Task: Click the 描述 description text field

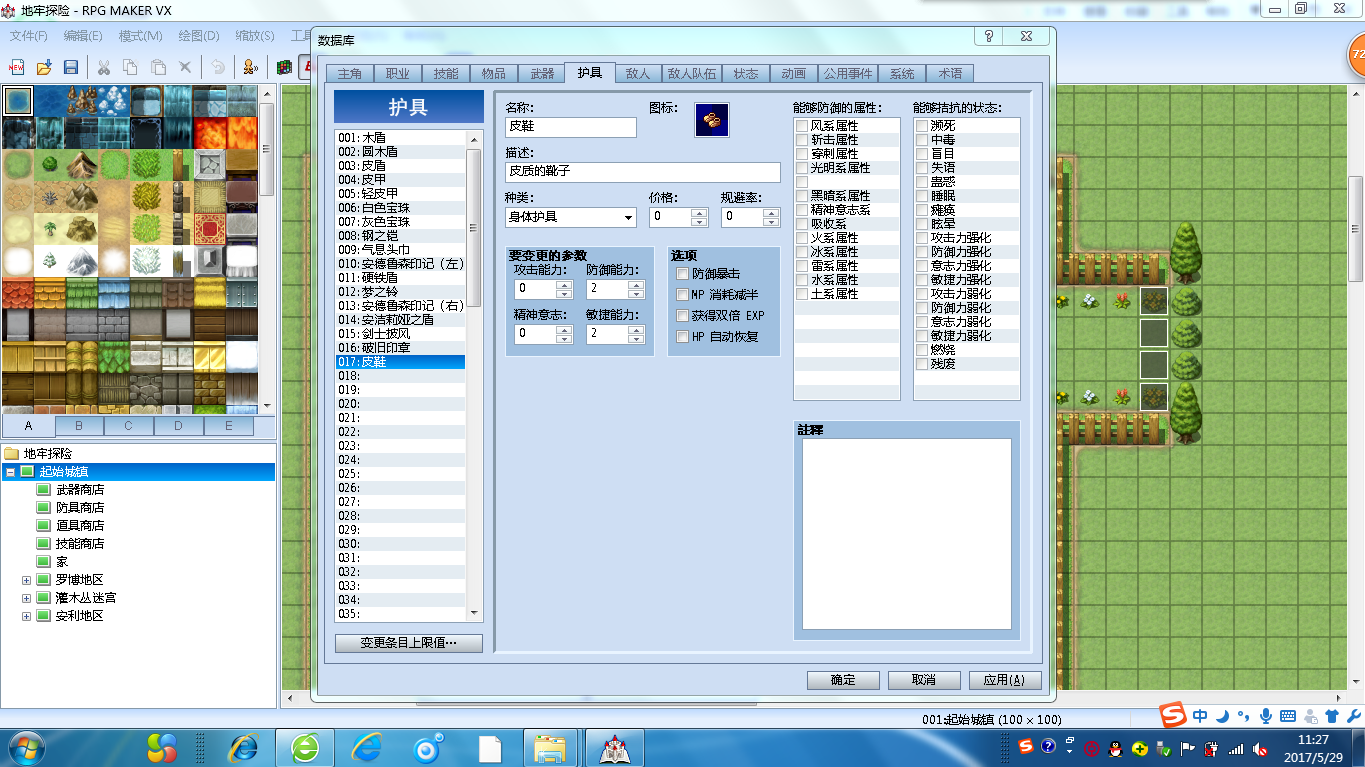Action: [643, 172]
